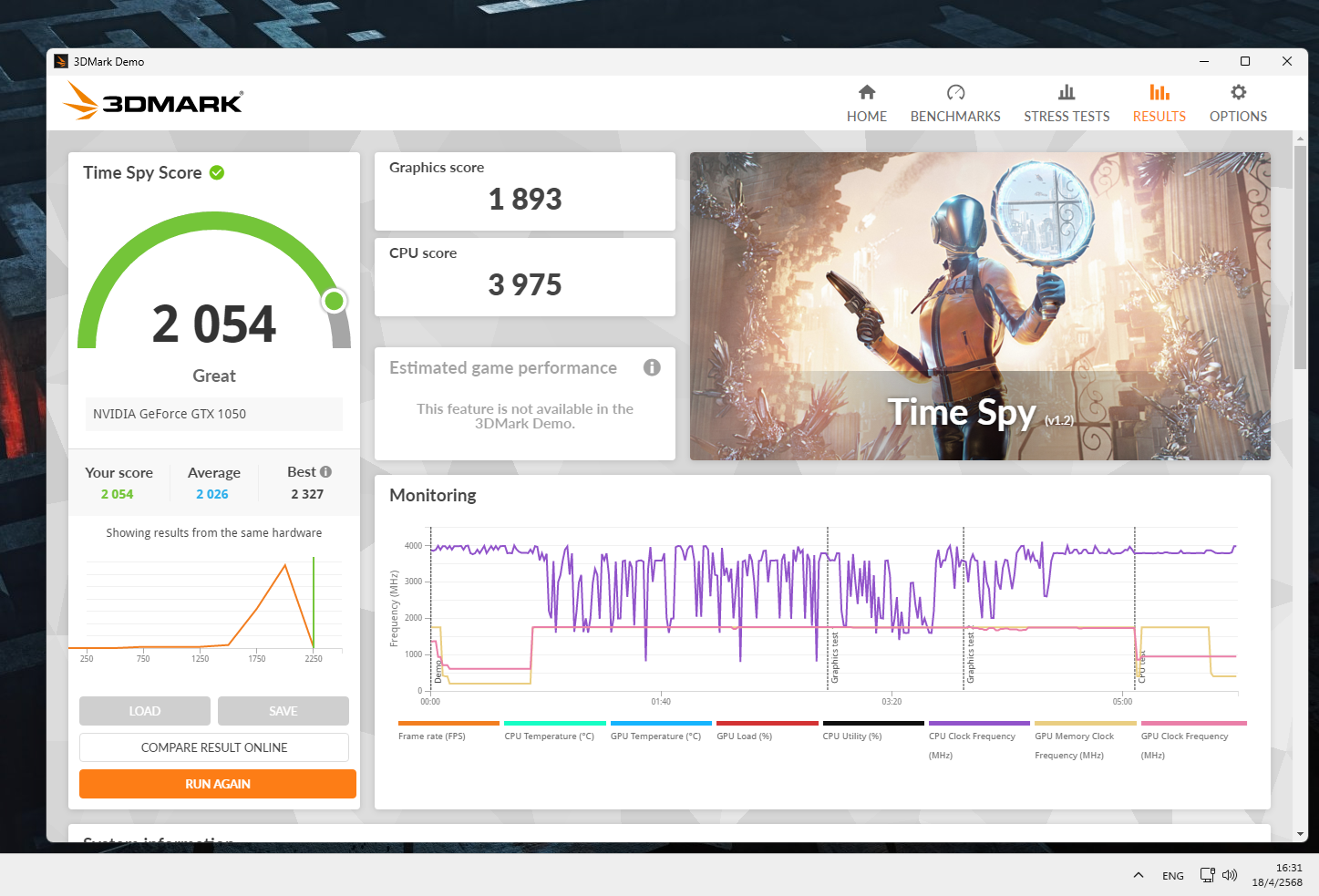Click the Time Spy artwork thumbnail
Screen dimensions: 1319x896
(x=980, y=306)
